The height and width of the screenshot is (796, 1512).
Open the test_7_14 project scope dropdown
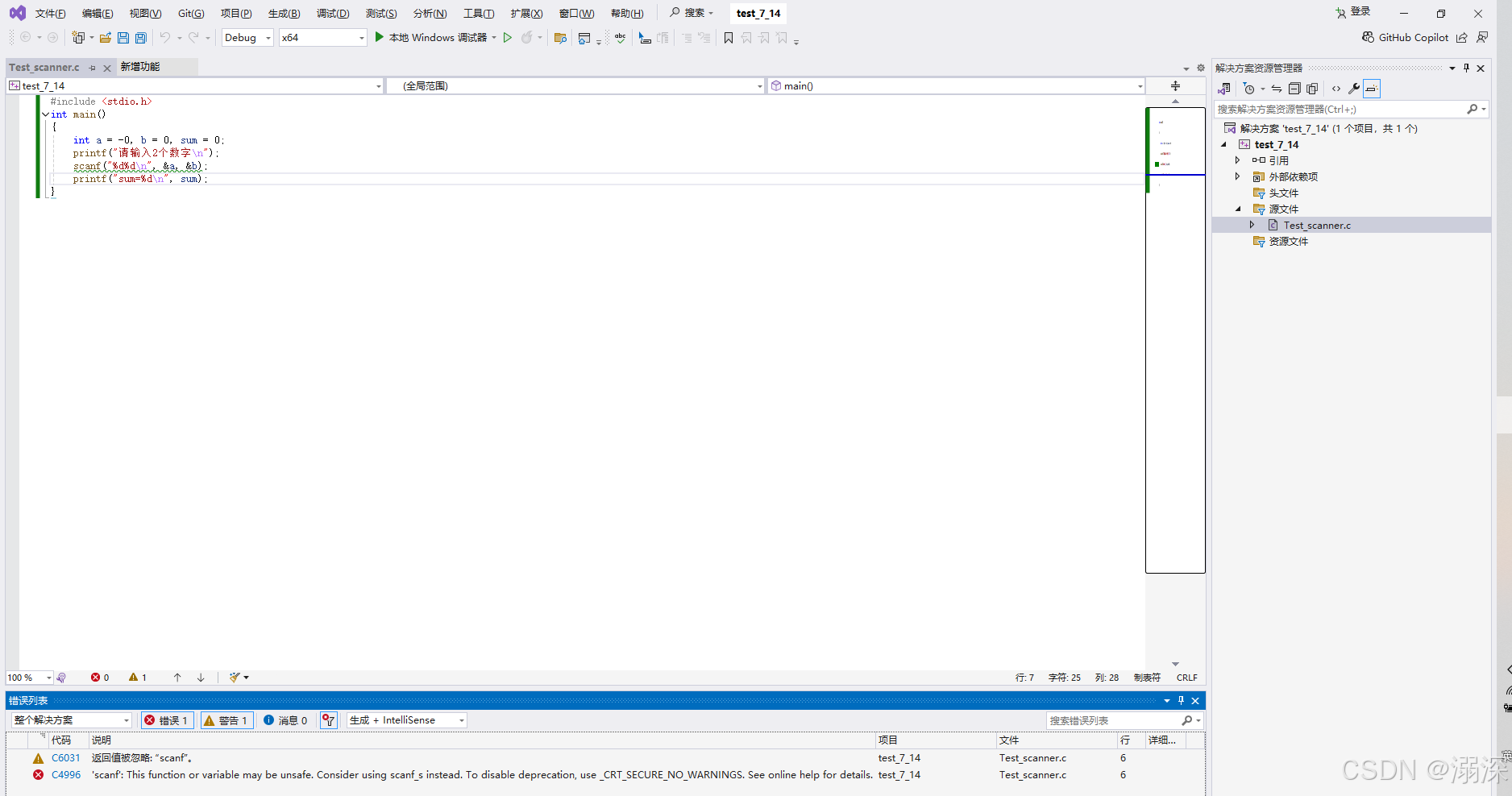click(x=194, y=86)
